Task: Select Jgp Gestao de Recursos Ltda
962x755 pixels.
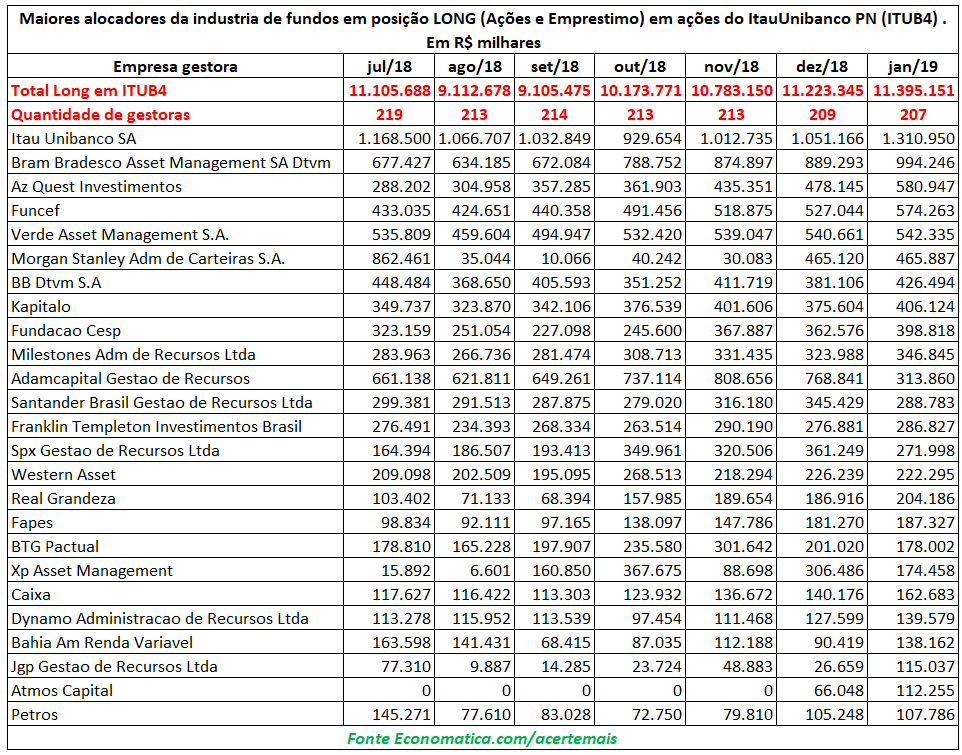Action: [114, 667]
